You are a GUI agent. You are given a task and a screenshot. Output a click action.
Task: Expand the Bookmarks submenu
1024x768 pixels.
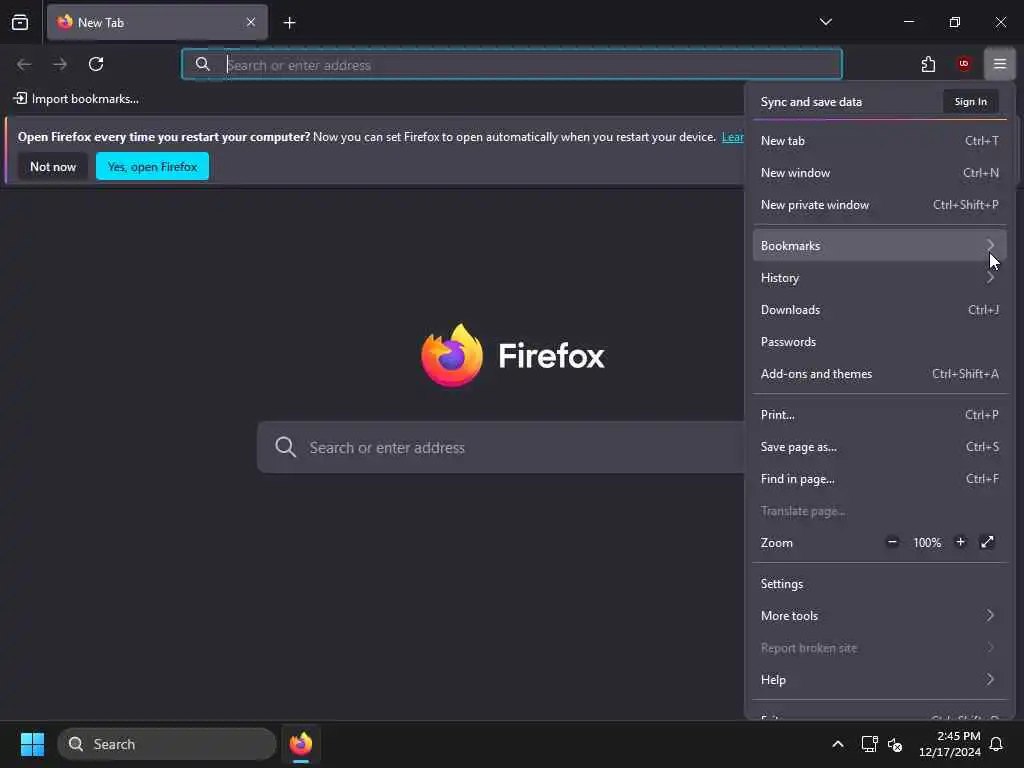point(879,246)
